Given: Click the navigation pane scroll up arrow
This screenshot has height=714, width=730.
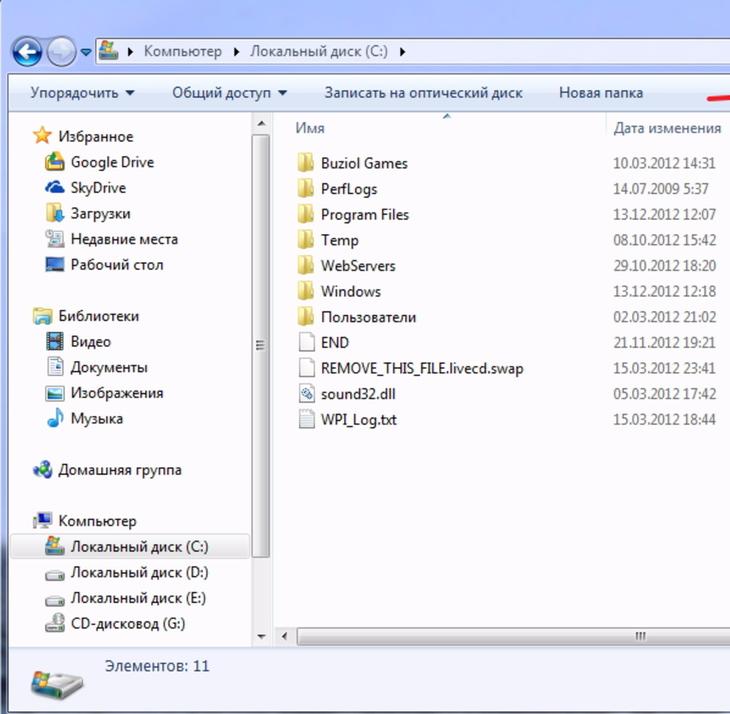Looking at the screenshot, I should coord(261,124).
